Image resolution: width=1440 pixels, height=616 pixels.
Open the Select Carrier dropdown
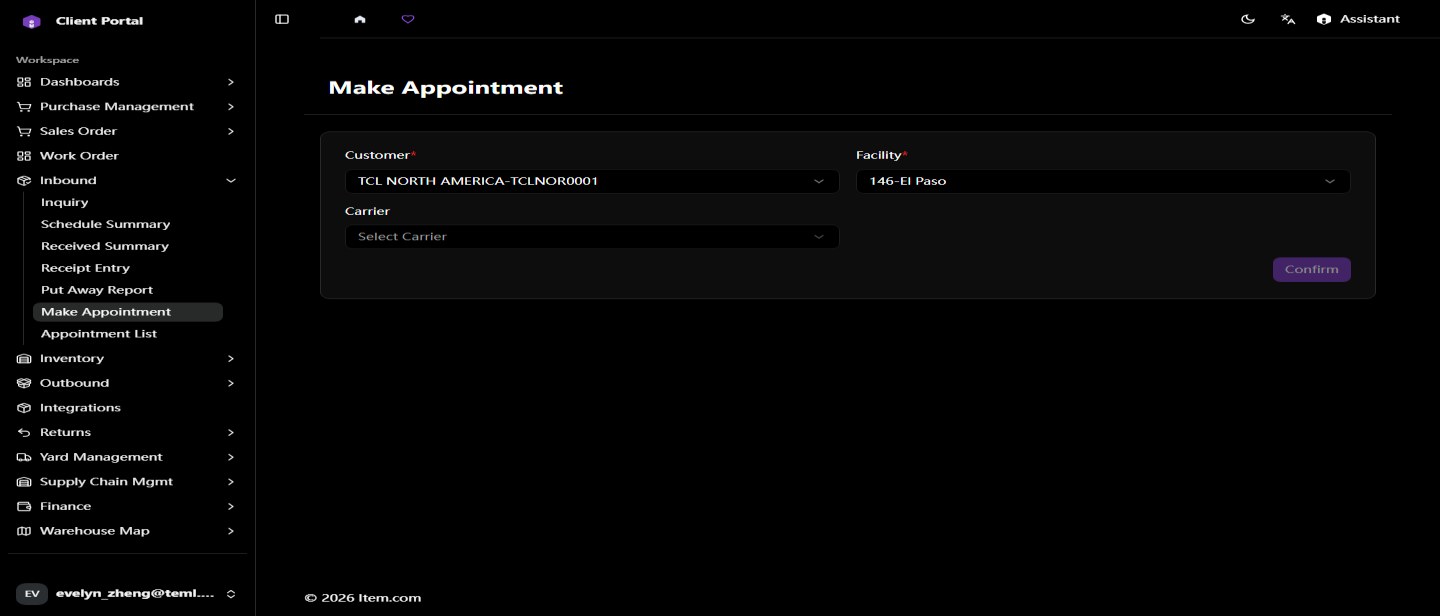click(592, 237)
